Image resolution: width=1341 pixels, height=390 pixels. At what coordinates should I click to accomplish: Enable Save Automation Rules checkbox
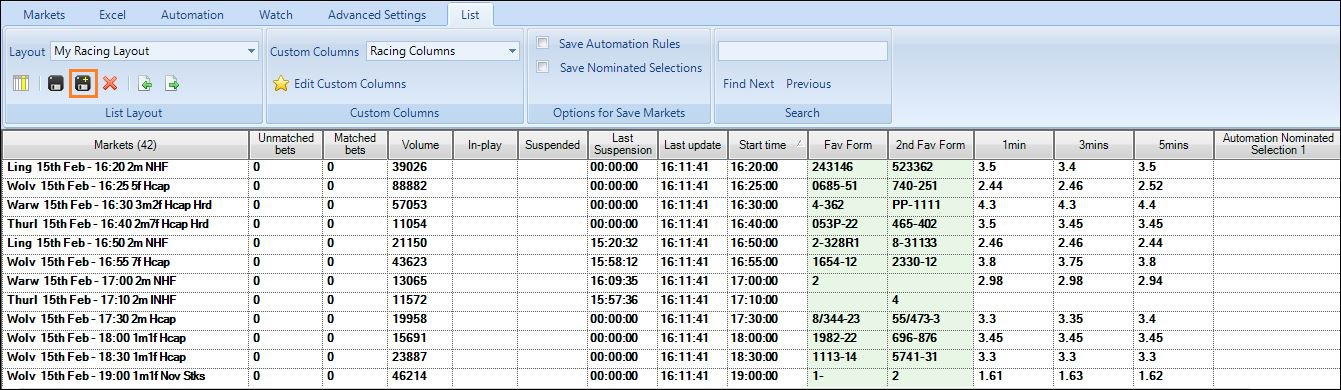[x=542, y=44]
